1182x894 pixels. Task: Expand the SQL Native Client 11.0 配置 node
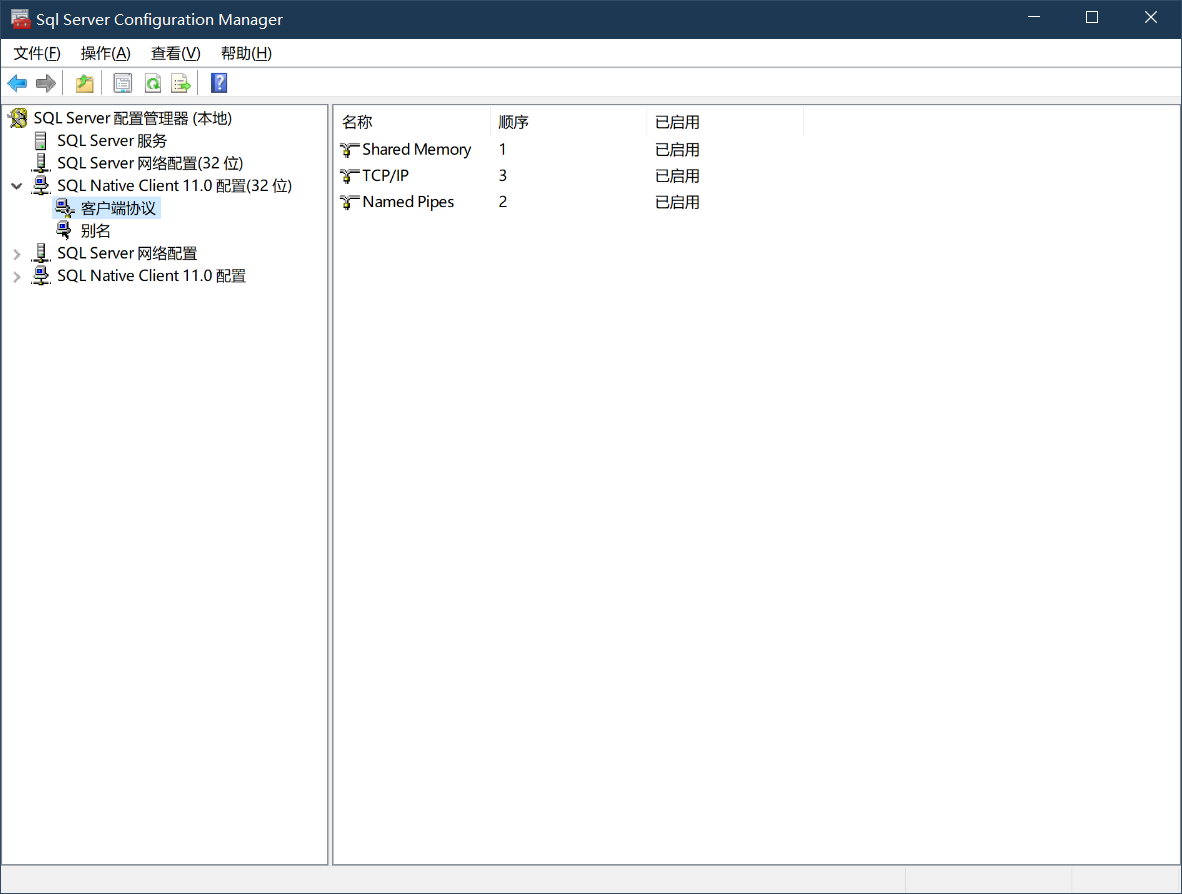(17, 277)
